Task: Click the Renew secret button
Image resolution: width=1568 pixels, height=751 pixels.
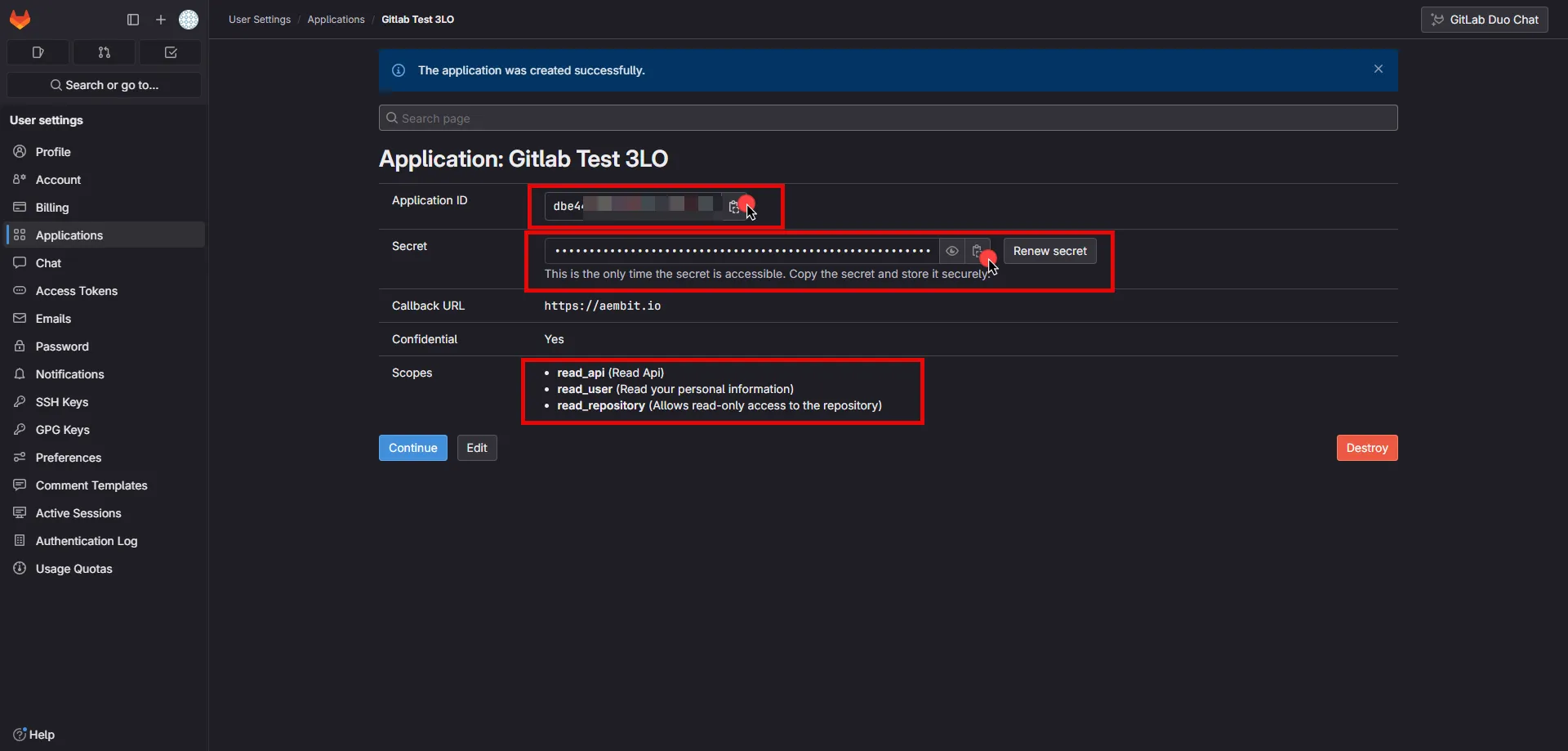Action: tap(1049, 250)
